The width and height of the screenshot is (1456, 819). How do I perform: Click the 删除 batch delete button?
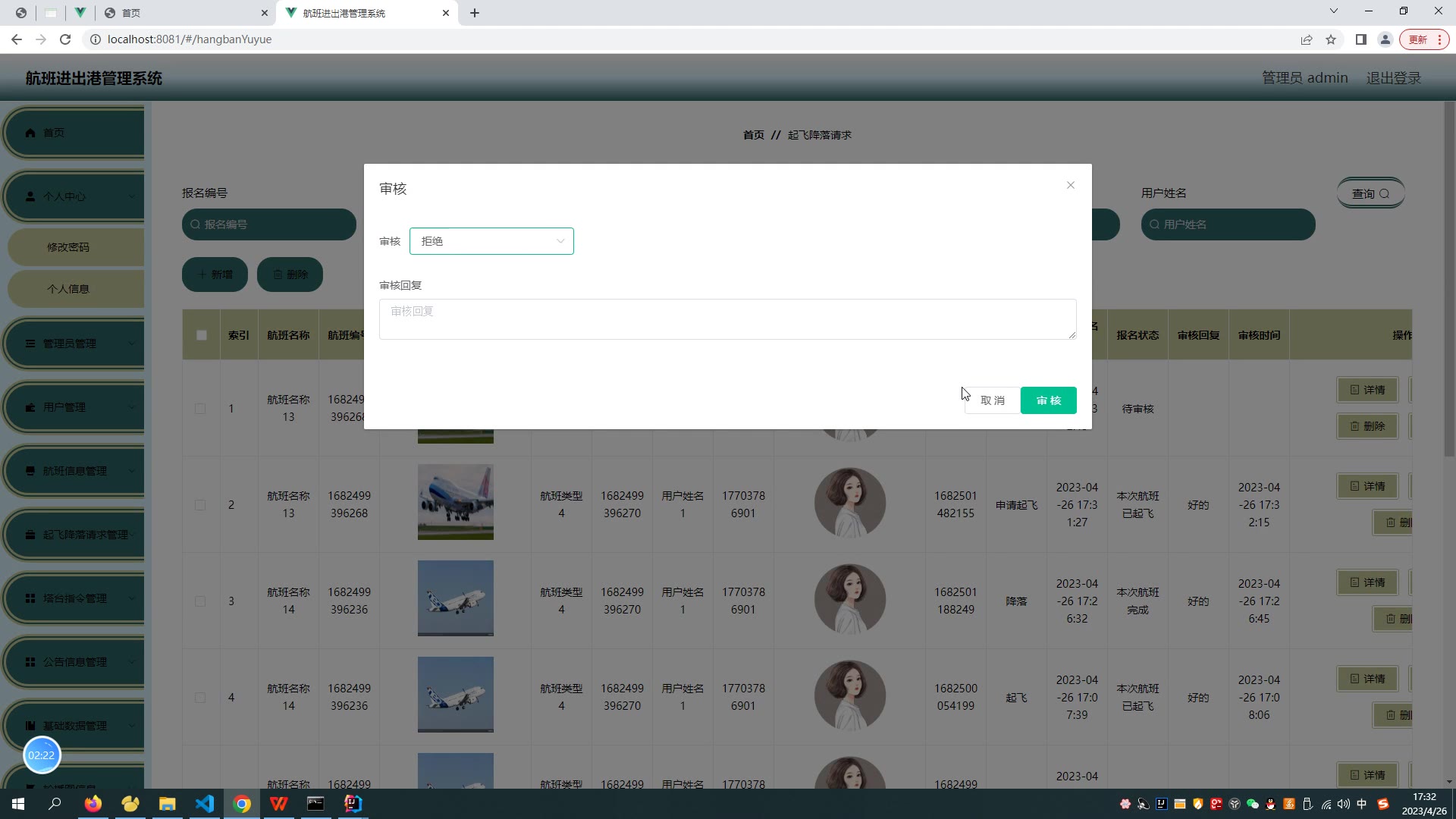coord(290,275)
